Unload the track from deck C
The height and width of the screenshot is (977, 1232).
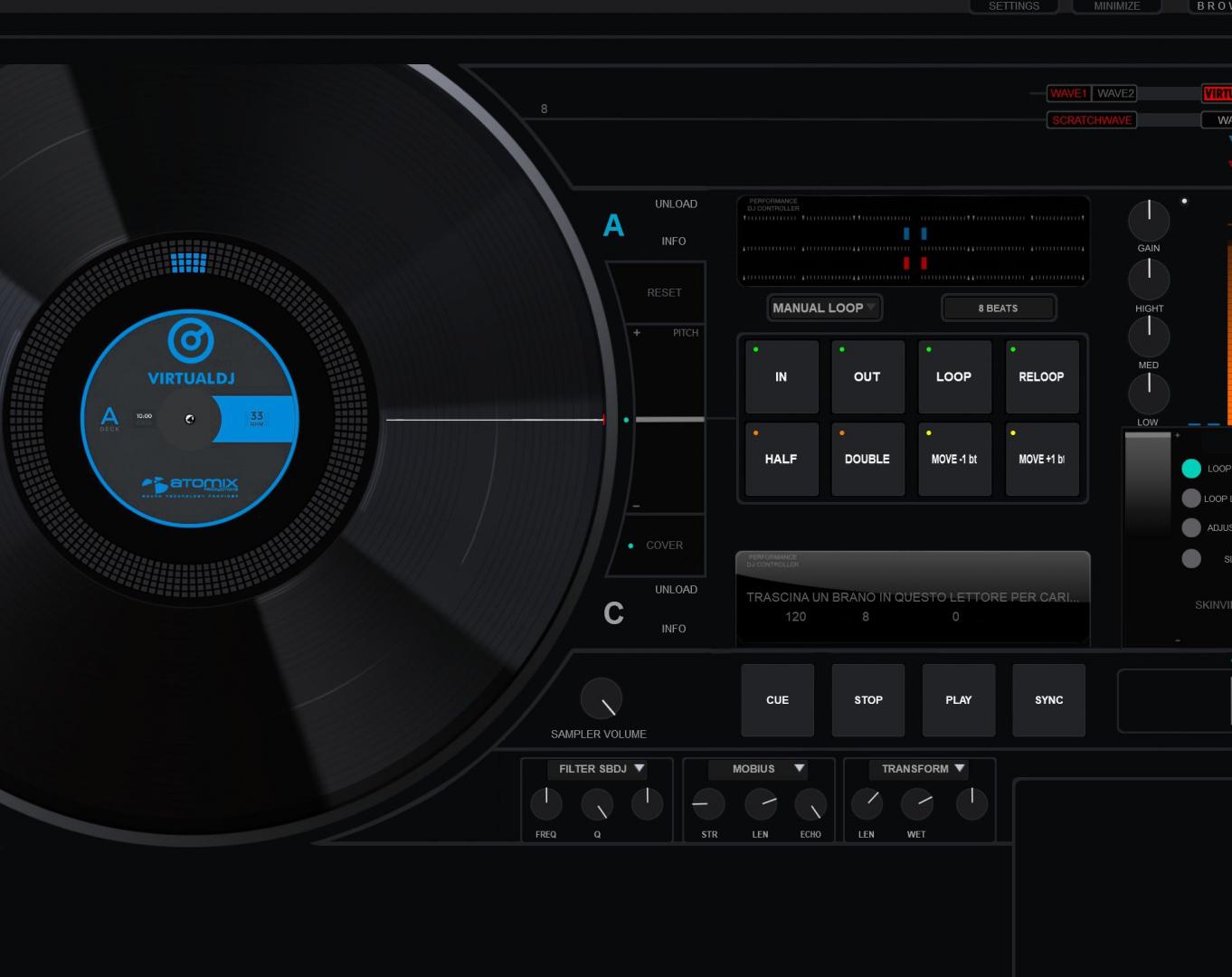point(676,590)
